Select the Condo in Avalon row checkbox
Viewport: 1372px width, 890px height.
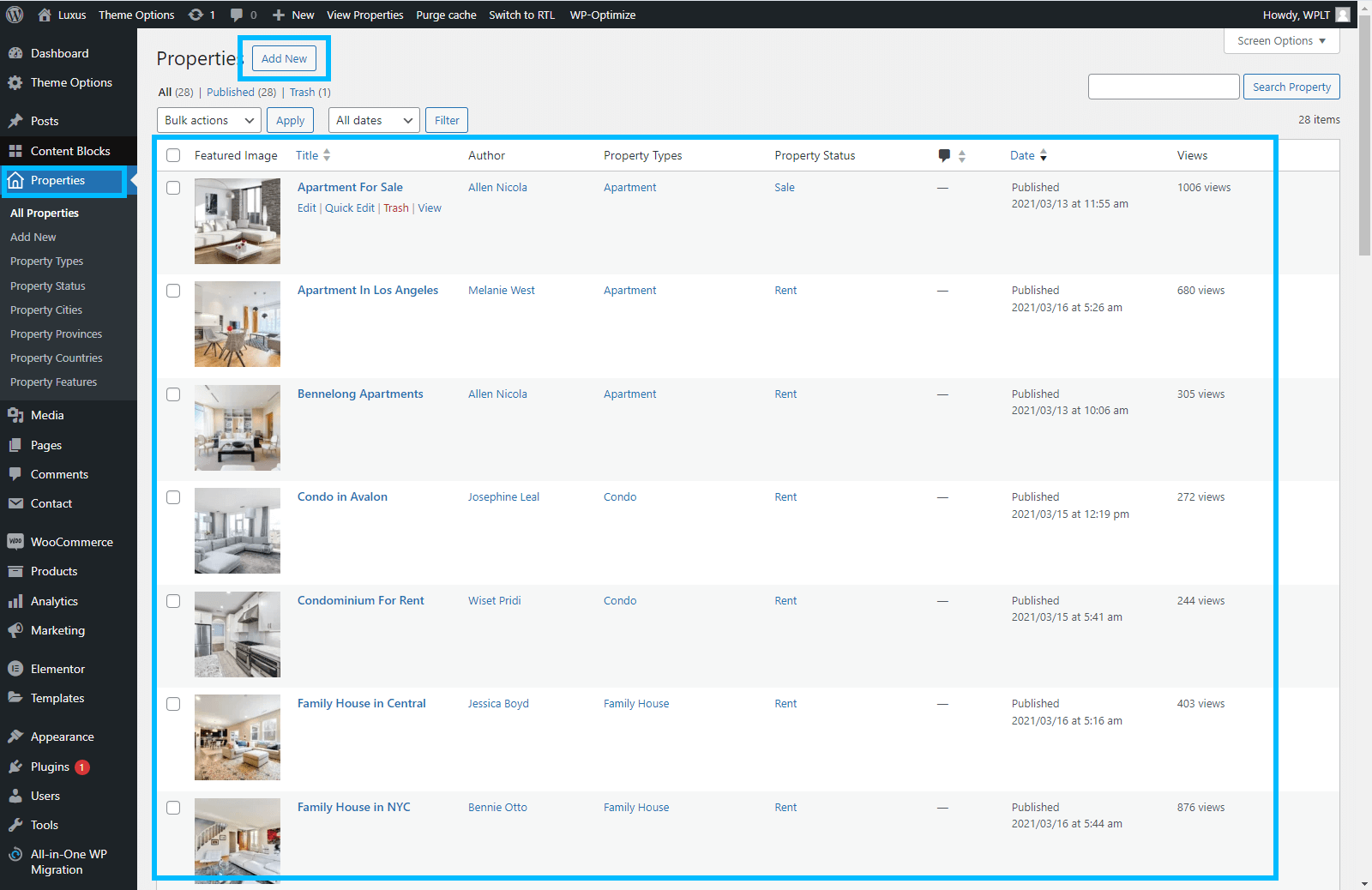coord(173,497)
